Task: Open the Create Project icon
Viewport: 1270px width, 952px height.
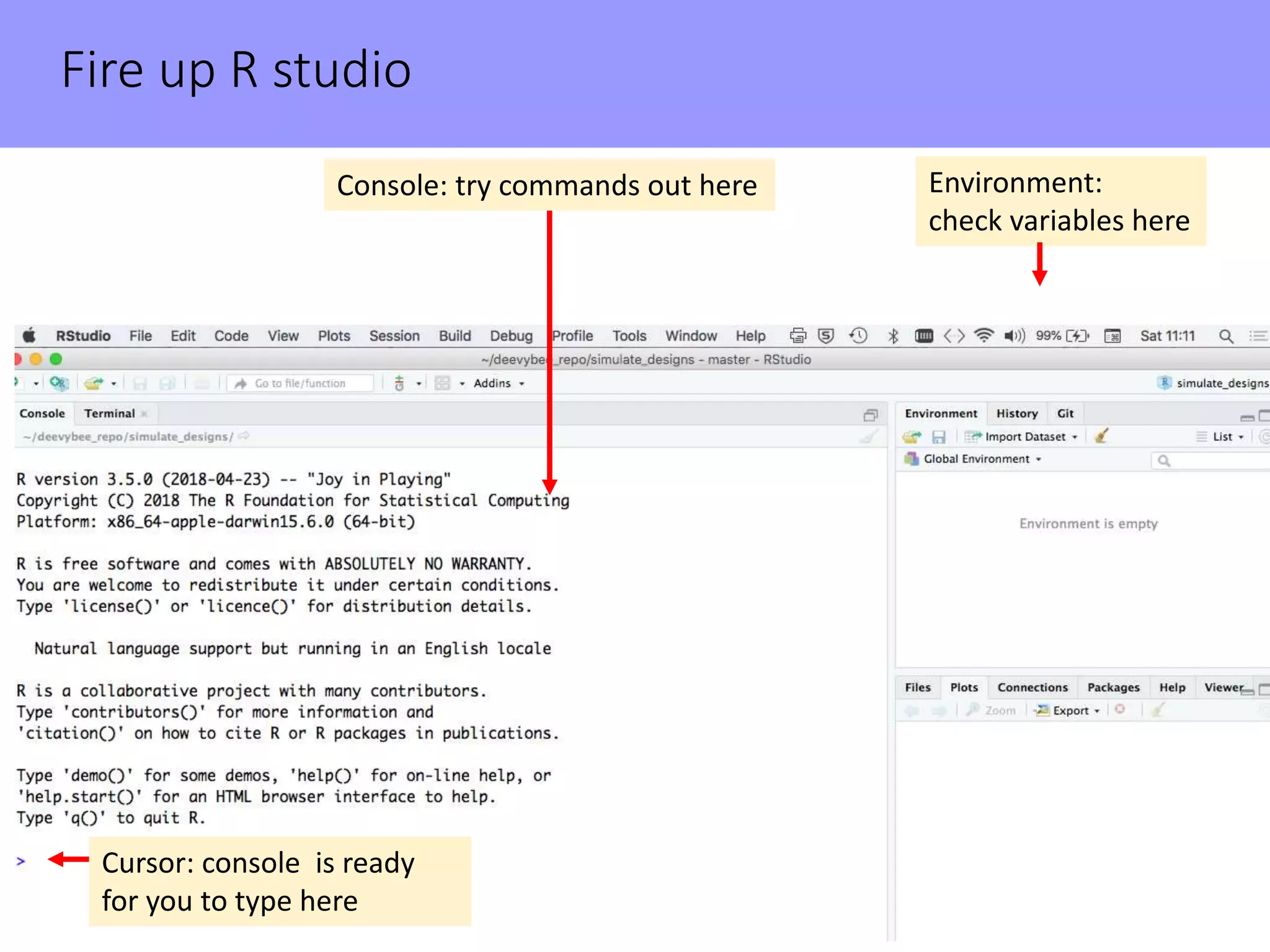Action: point(59,384)
